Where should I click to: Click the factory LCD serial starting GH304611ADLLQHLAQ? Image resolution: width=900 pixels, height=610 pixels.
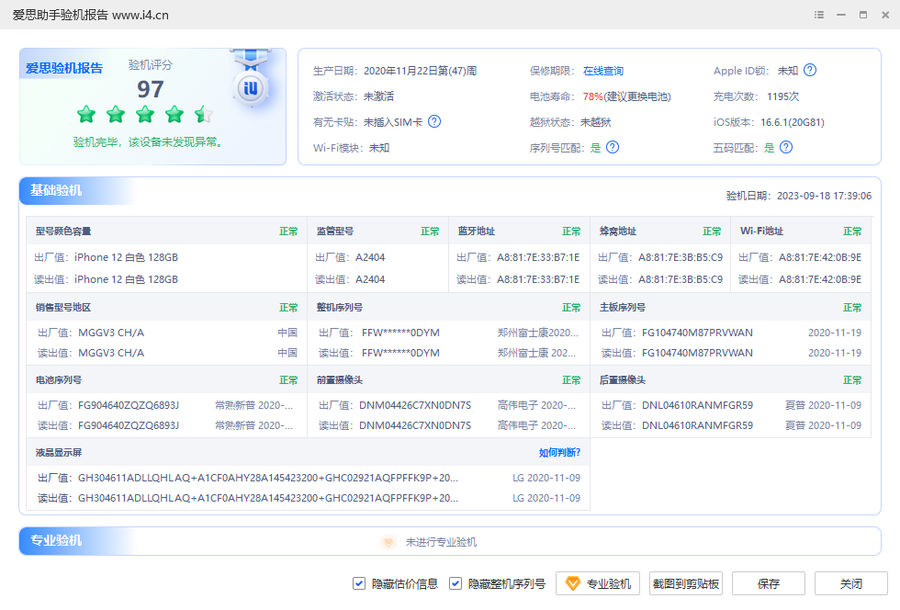click(x=268, y=478)
